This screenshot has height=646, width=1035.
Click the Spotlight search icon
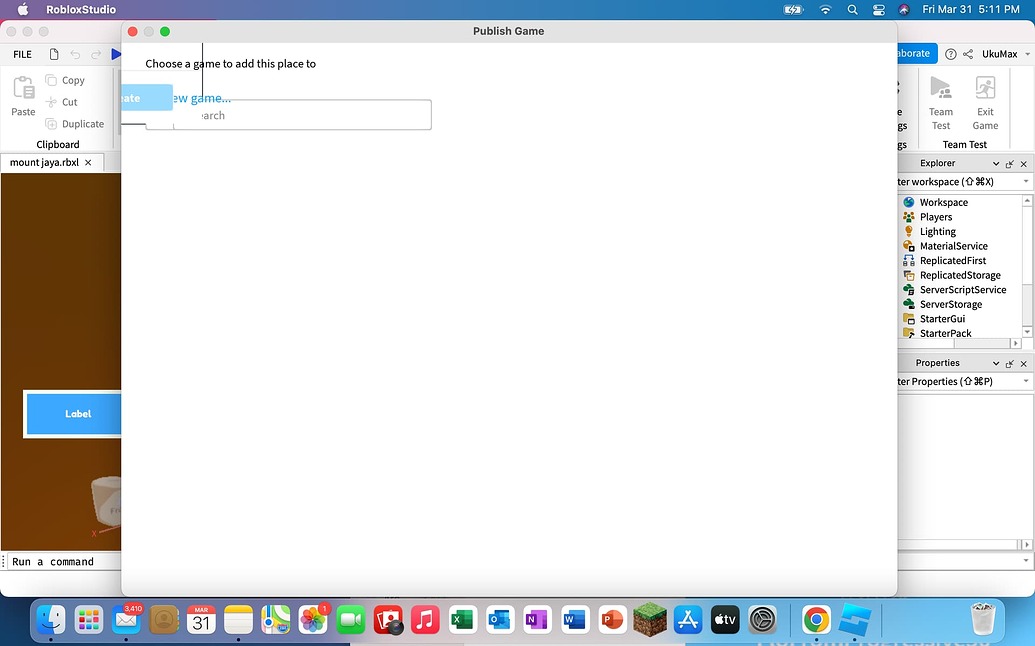pyautogui.click(x=852, y=9)
